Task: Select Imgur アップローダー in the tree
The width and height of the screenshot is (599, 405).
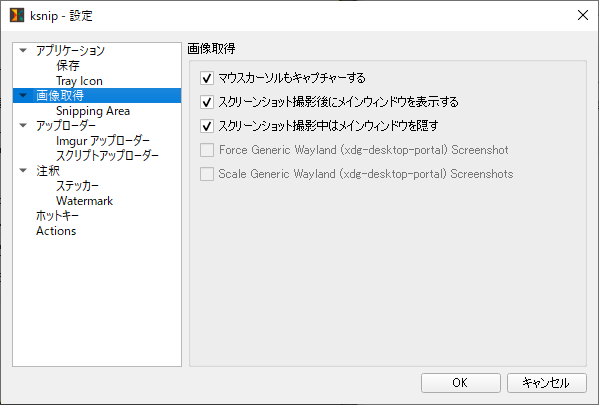Action: pos(103,141)
